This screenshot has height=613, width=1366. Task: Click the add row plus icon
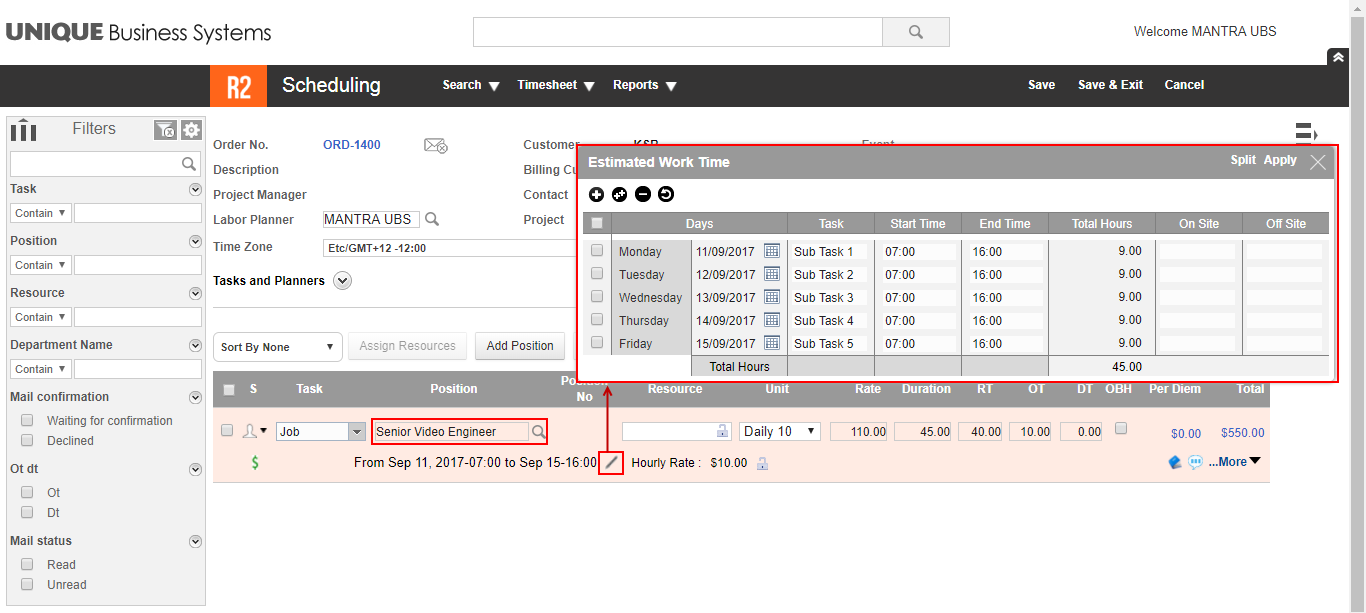pyautogui.click(x=596, y=194)
